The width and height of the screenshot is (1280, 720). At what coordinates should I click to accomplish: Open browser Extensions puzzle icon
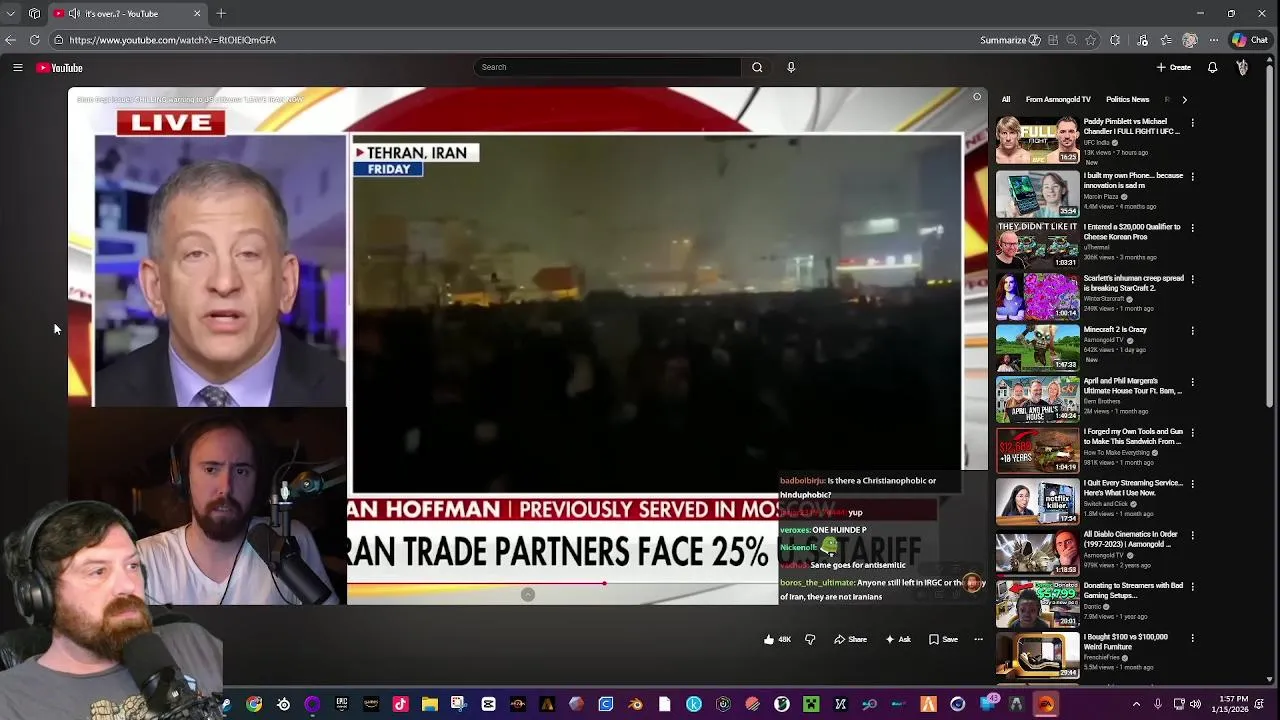coord(1115,40)
